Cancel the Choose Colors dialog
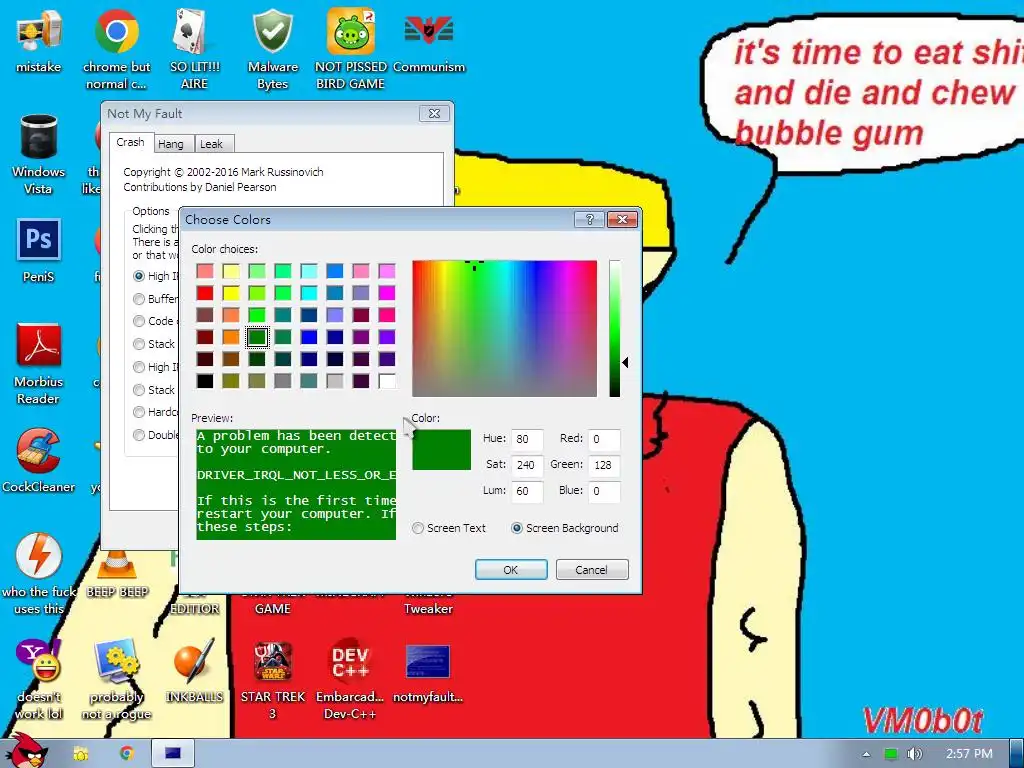1024x768 pixels. (592, 569)
